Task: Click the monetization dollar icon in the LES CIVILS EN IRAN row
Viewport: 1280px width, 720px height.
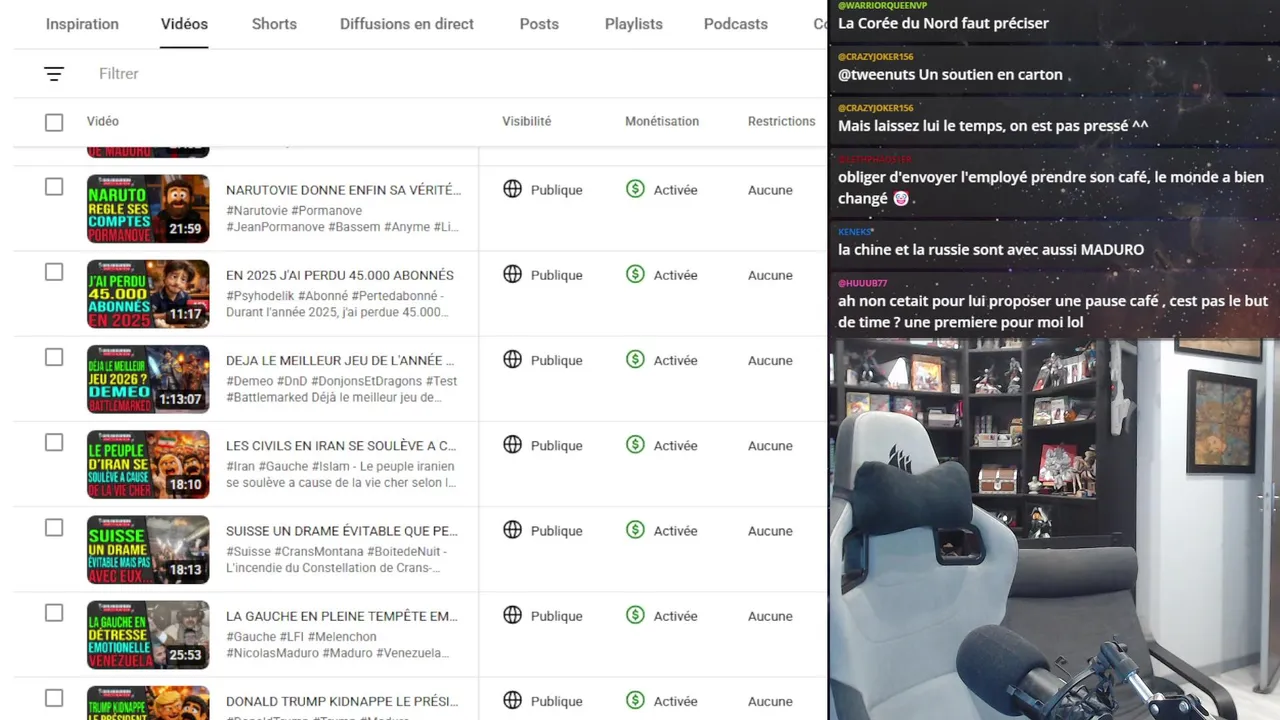Action: [x=635, y=444]
